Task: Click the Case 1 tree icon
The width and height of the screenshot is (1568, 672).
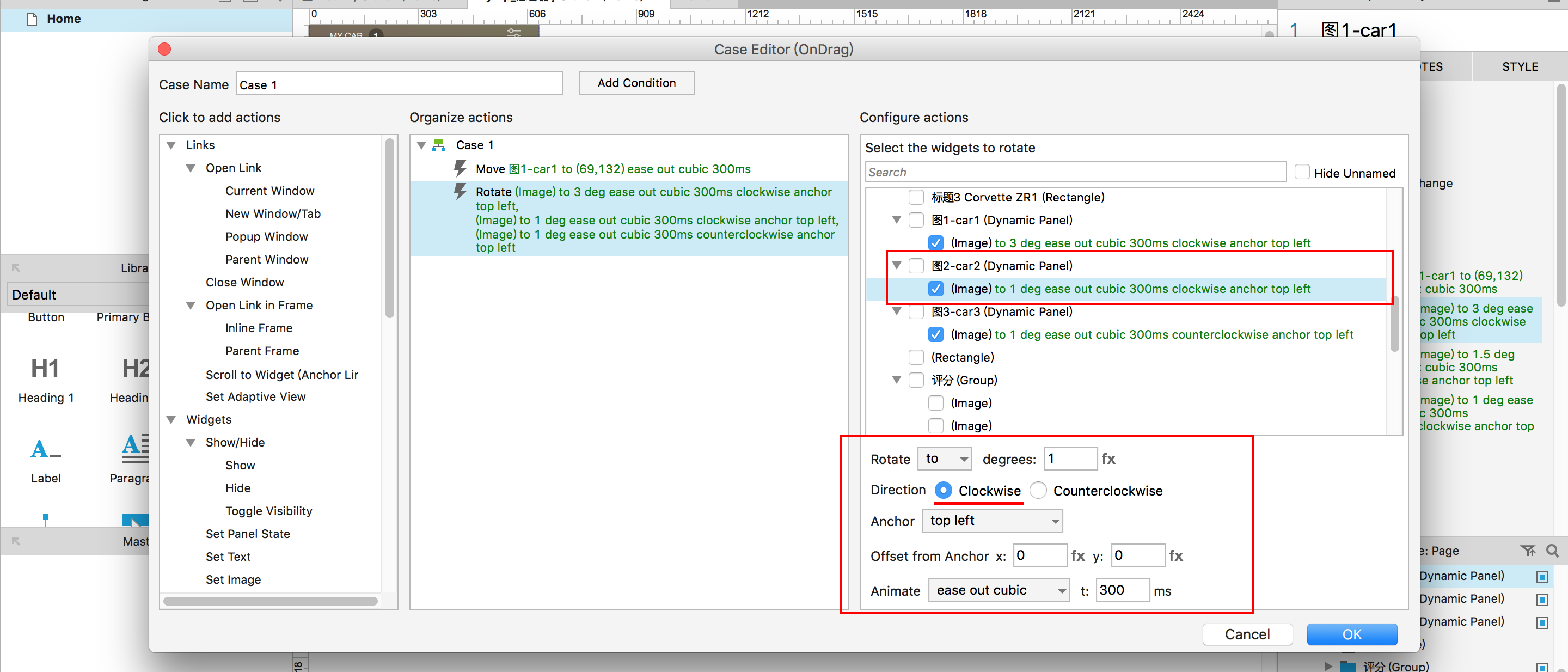Action: [x=438, y=145]
